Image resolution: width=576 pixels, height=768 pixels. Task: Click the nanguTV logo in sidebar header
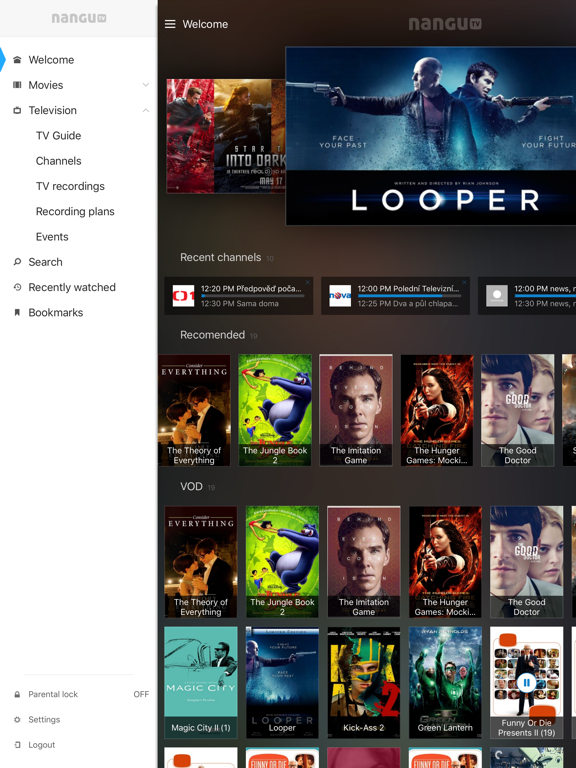click(x=79, y=18)
